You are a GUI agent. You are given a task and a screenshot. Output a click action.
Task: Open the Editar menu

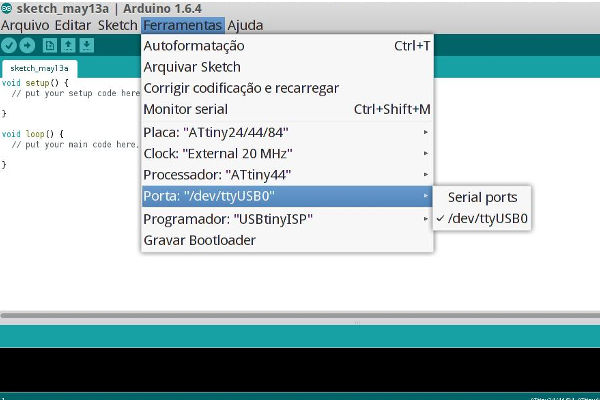tap(73, 25)
